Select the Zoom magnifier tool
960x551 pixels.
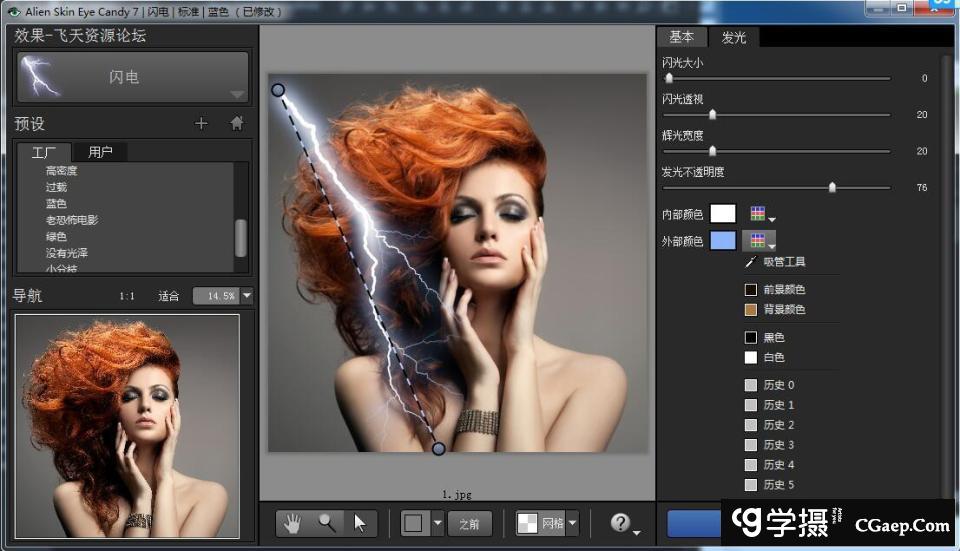(x=326, y=523)
